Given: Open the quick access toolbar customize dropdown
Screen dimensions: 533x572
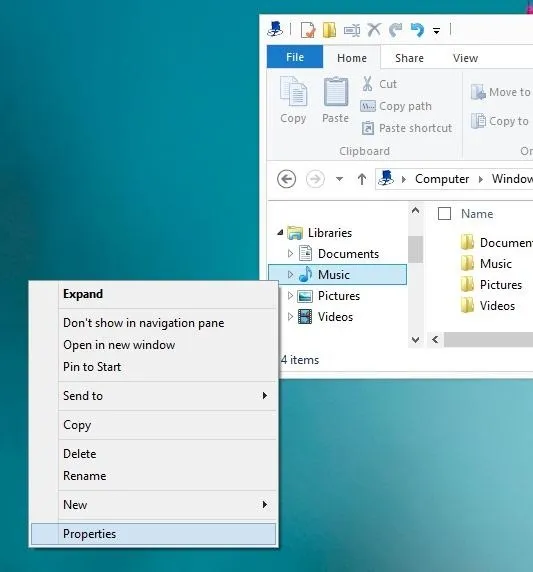Looking at the screenshot, I should pos(436,30).
